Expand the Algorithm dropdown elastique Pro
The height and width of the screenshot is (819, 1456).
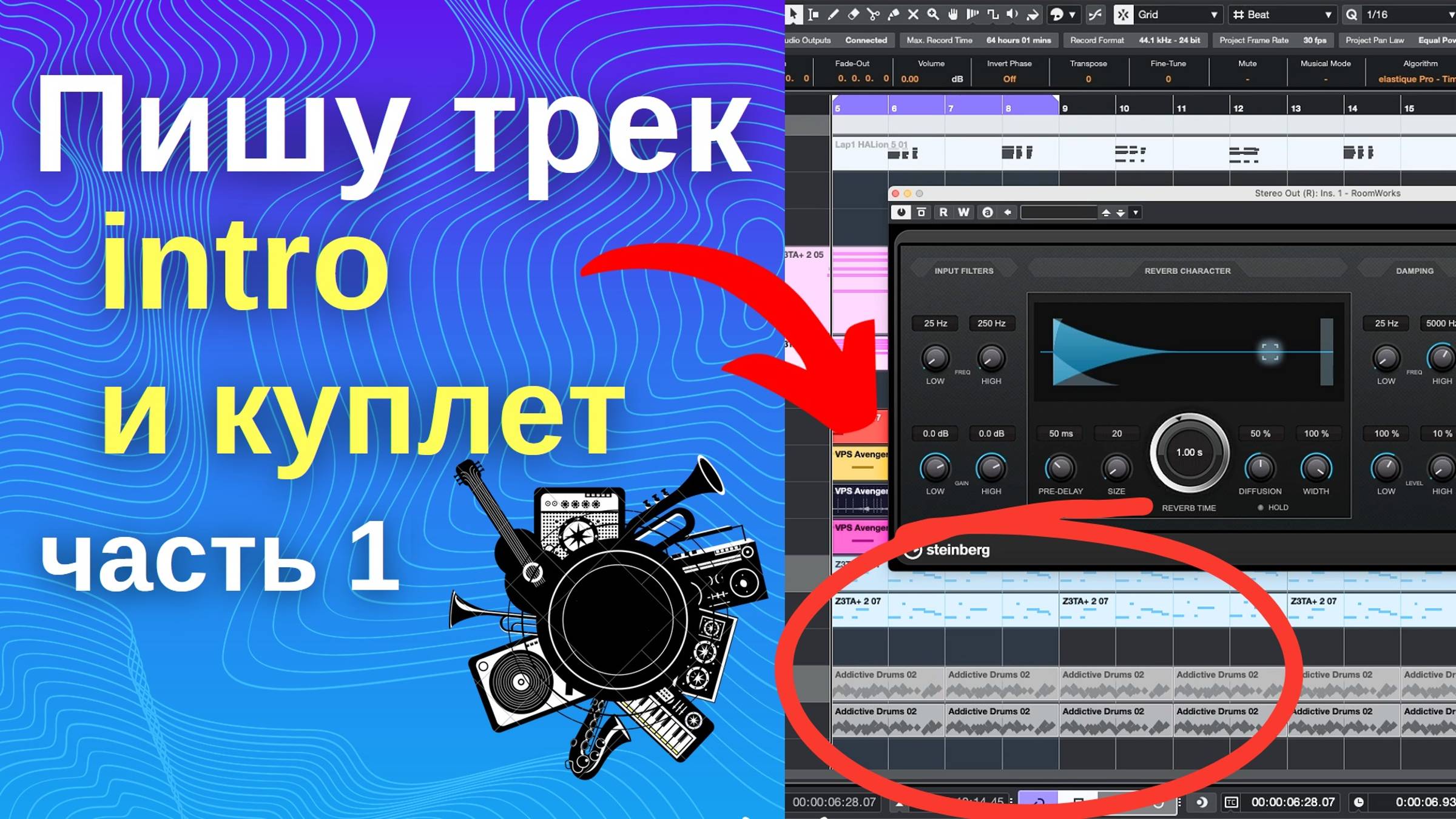[x=1417, y=77]
